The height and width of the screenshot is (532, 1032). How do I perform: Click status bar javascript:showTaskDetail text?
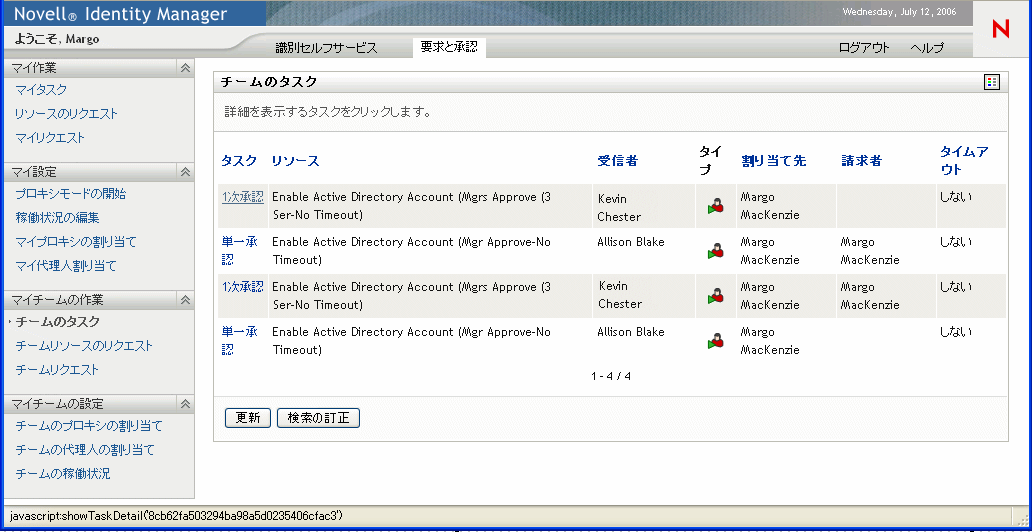(x=176, y=516)
